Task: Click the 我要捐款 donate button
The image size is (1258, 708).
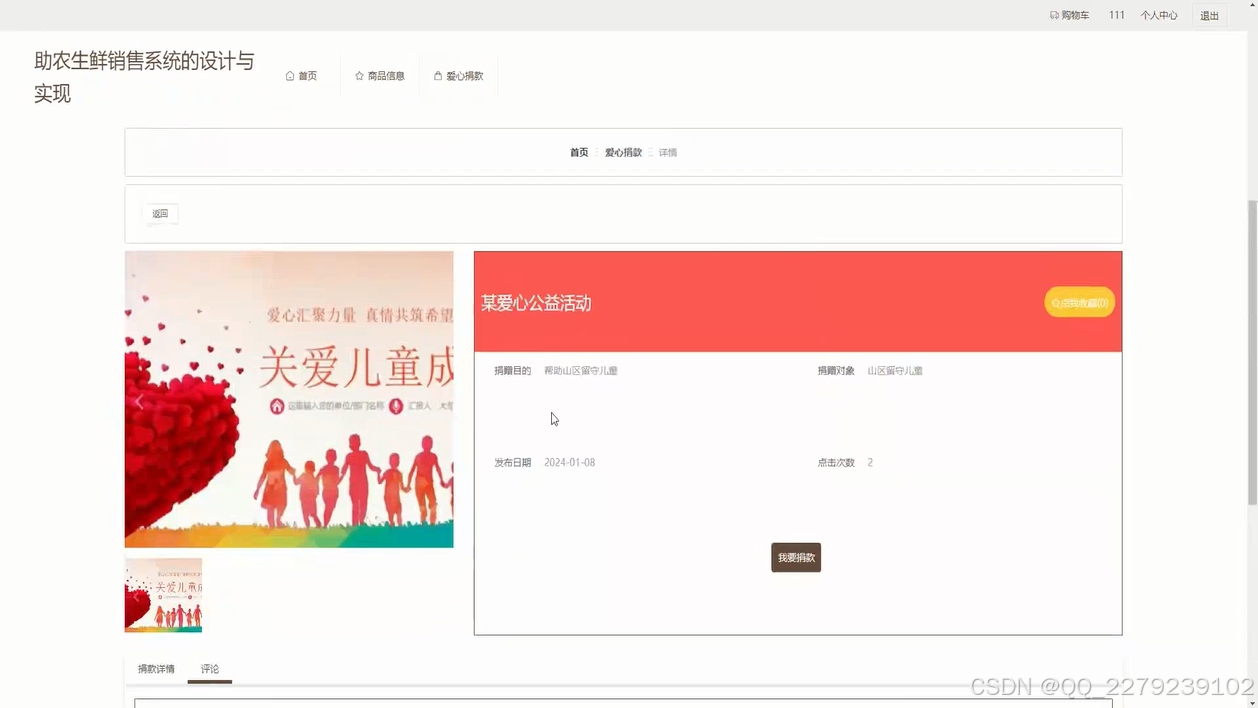Action: pyautogui.click(x=796, y=558)
